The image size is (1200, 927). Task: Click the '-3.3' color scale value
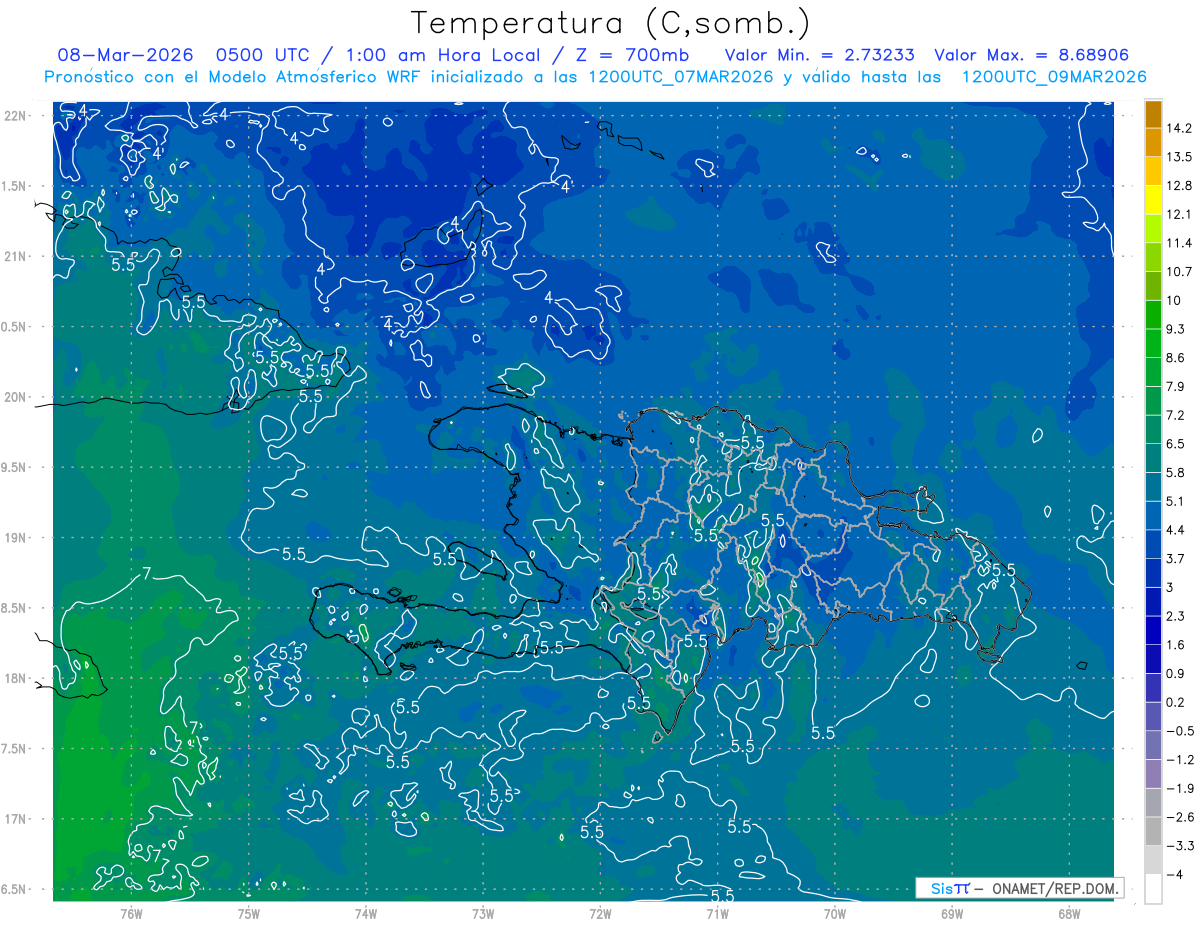point(1180,846)
